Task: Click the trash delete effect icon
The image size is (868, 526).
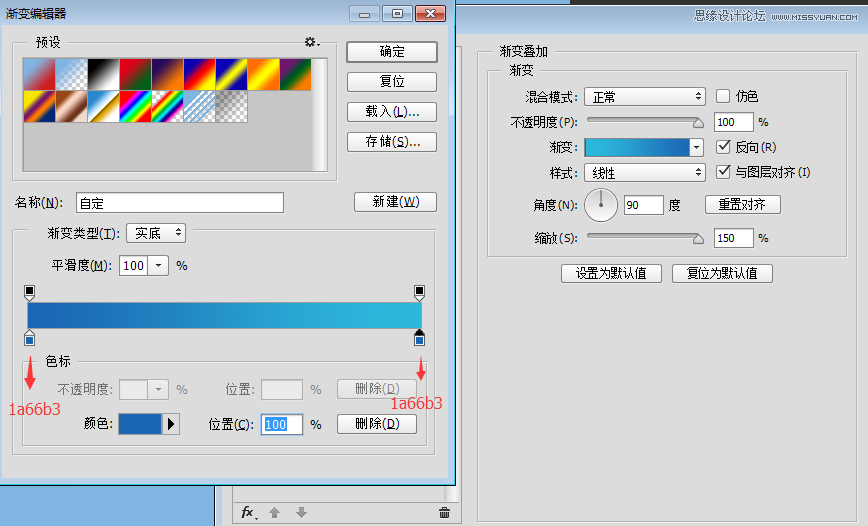Action: tap(444, 512)
